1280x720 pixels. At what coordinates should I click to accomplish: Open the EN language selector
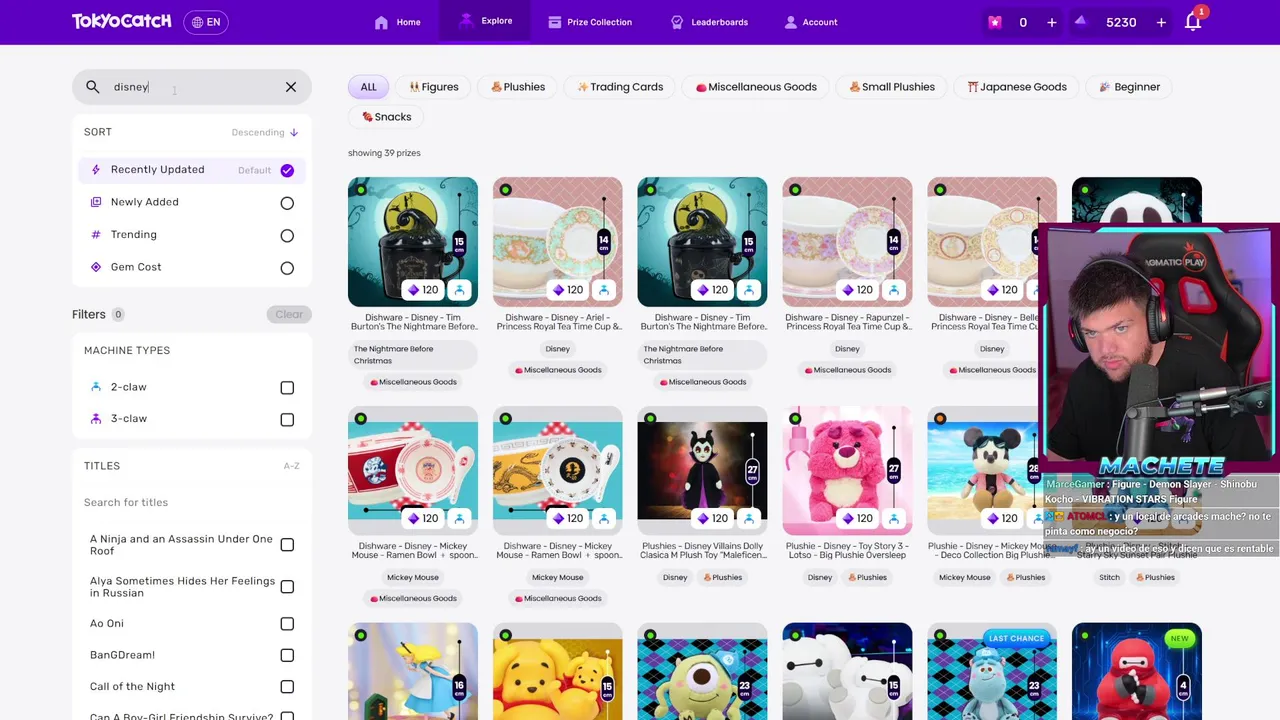pyautogui.click(x=206, y=22)
